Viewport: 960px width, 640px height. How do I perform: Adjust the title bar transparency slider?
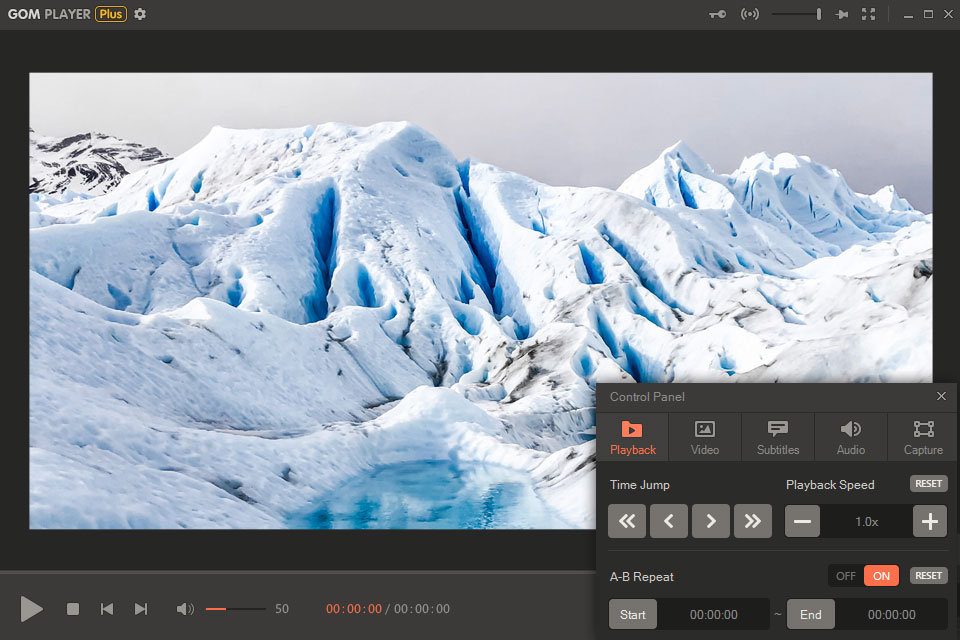coord(797,14)
